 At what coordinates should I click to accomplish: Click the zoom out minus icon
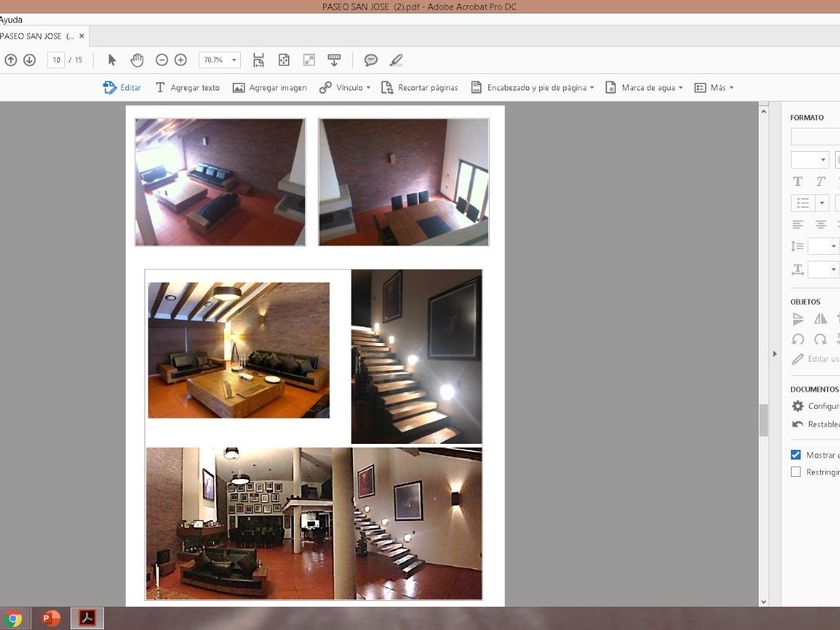[x=162, y=60]
